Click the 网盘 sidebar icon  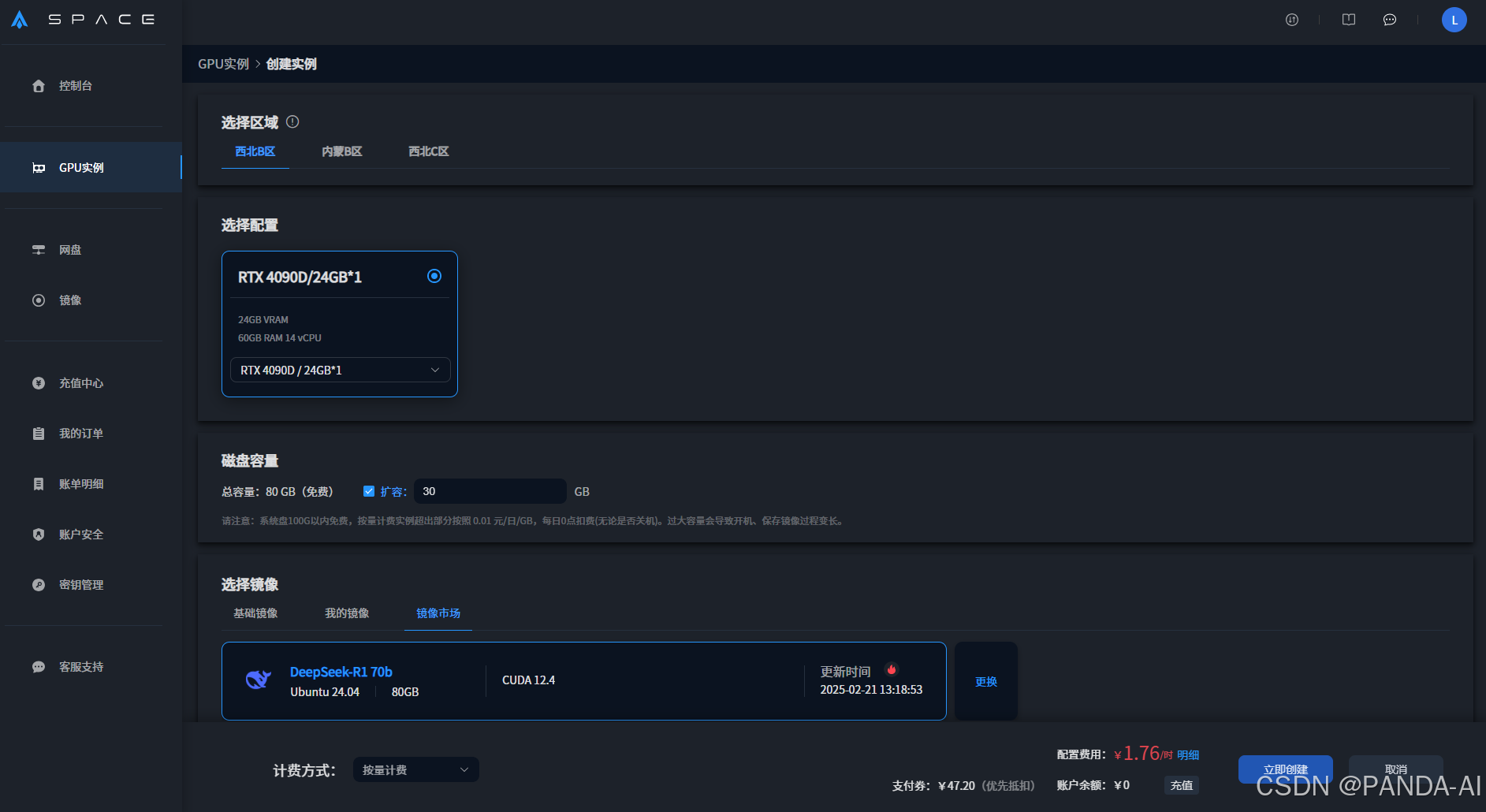pyautogui.click(x=39, y=250)
